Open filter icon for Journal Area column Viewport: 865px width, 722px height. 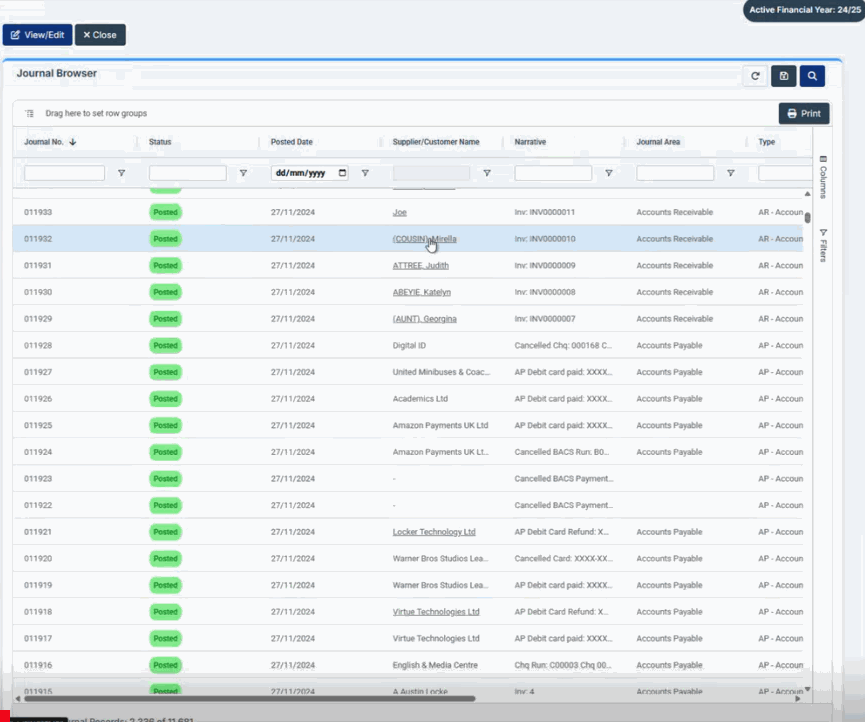click(731, 173)
